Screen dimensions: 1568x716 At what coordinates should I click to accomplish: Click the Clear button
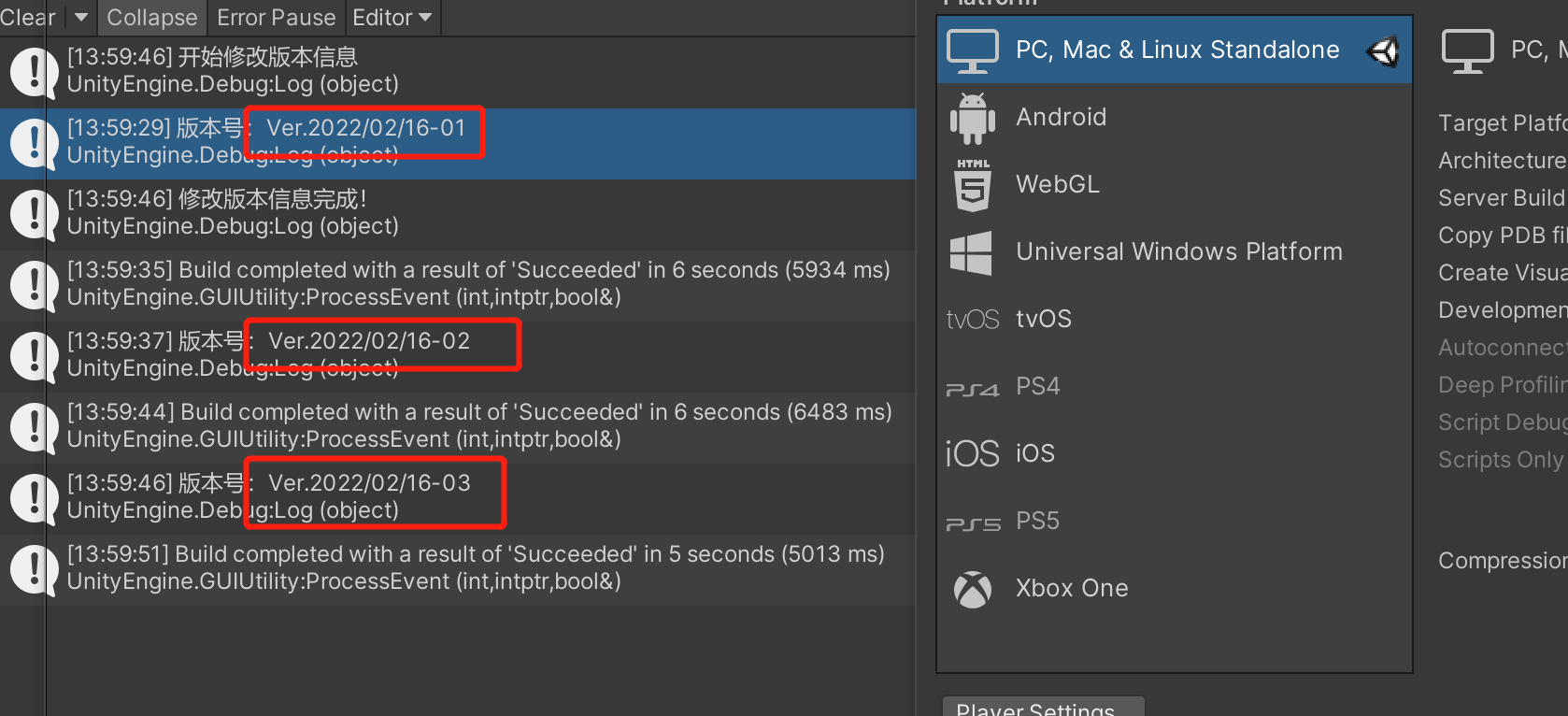28,17
